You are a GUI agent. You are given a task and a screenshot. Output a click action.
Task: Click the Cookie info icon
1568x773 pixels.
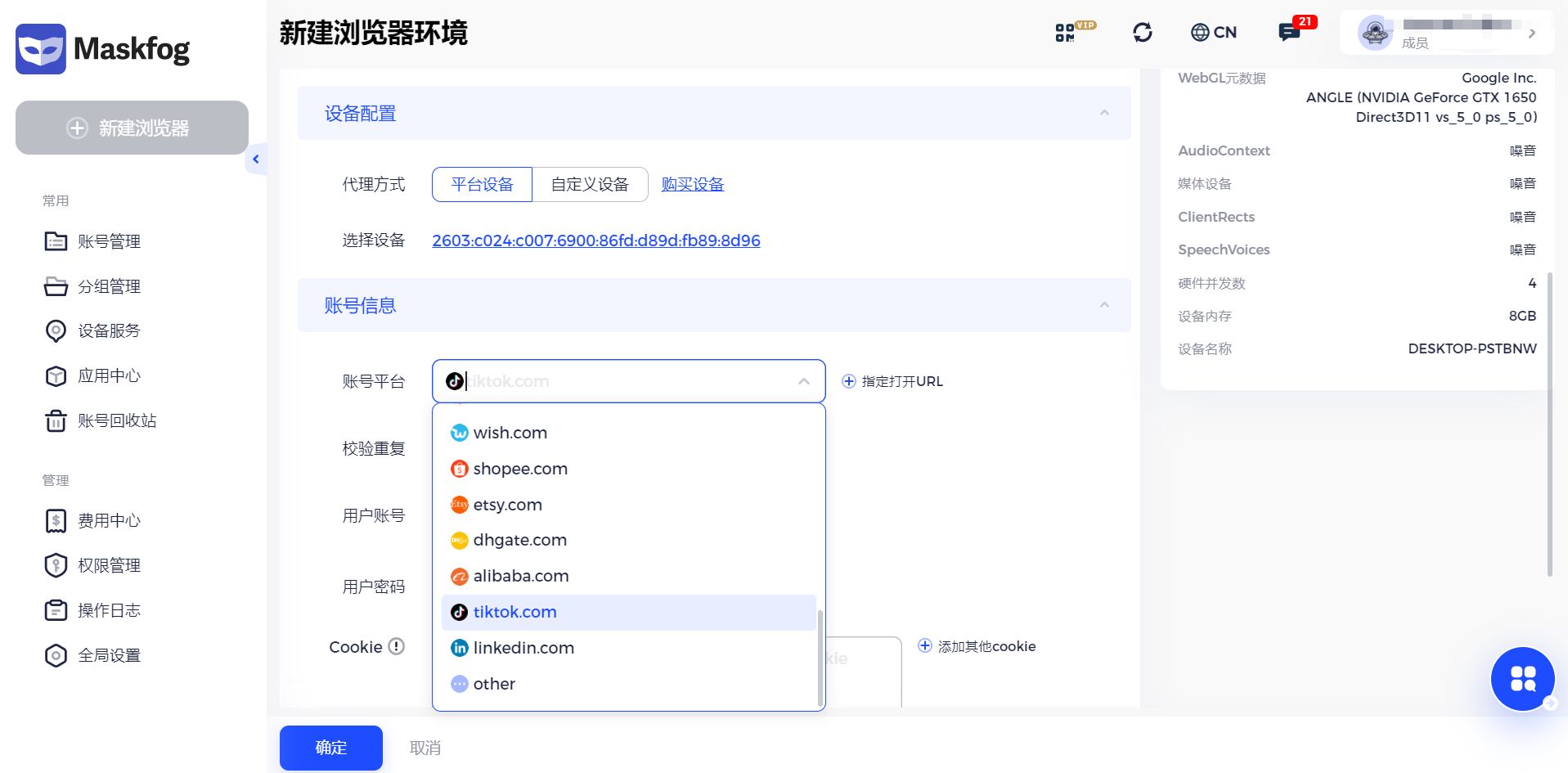tap(397, 646)
